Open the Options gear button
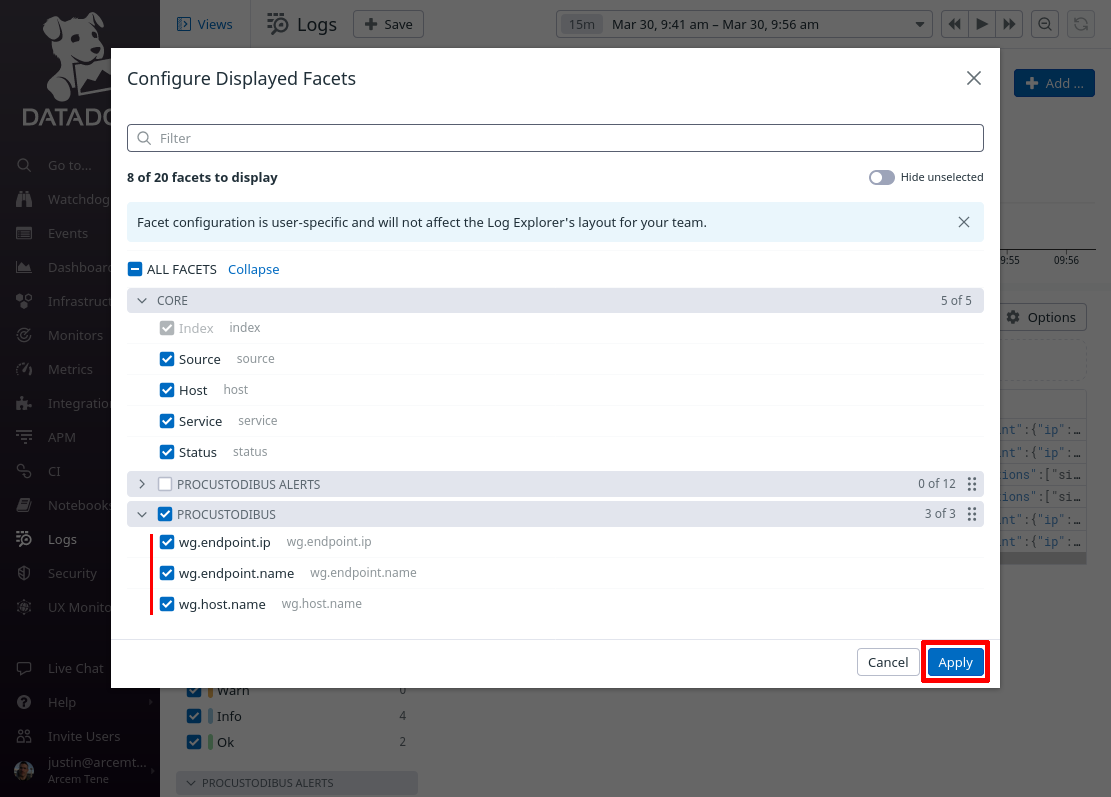This screenshot has height=797, width=1111. click(x=1042, y=317)
